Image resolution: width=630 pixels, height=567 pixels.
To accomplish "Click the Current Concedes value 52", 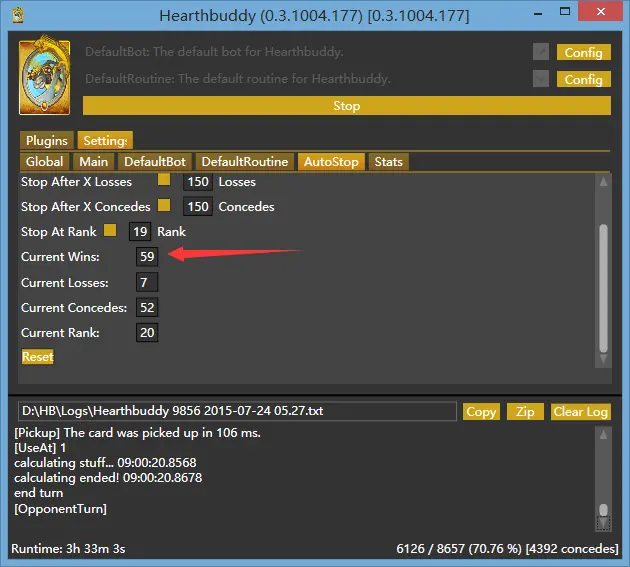I will [147, 307].
